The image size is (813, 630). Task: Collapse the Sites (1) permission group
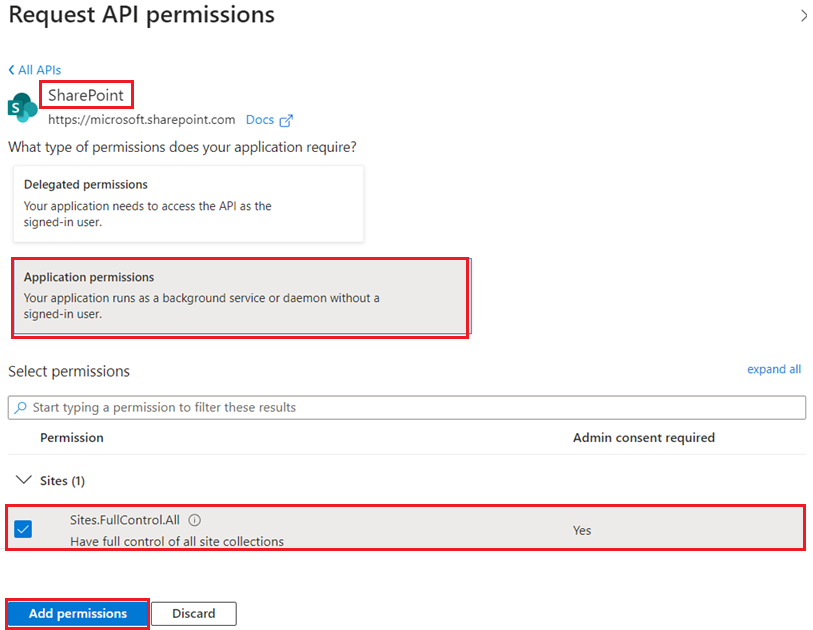(x=23, y=481)
